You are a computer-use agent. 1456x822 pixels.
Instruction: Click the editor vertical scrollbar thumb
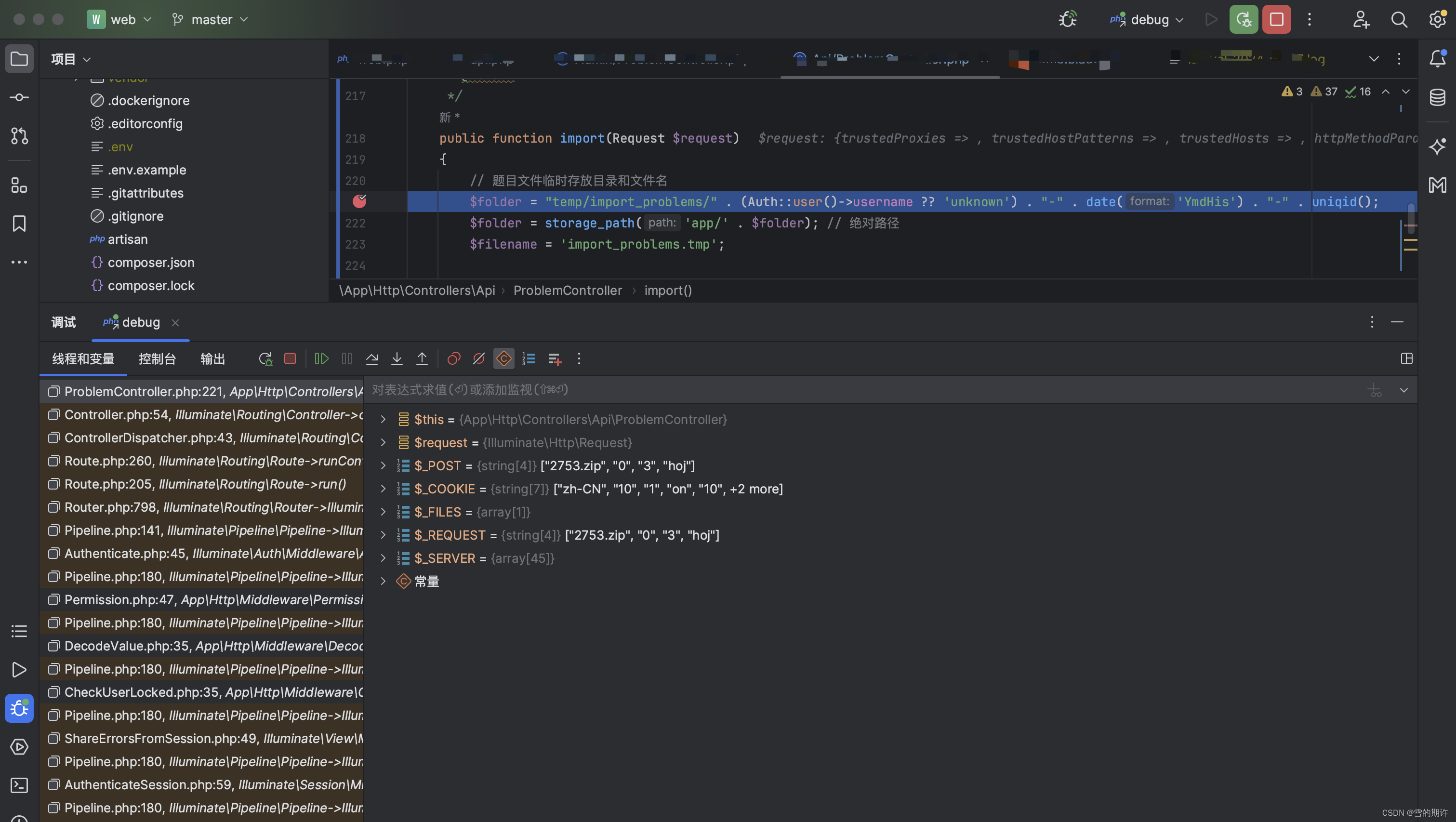click(1411, 219)
